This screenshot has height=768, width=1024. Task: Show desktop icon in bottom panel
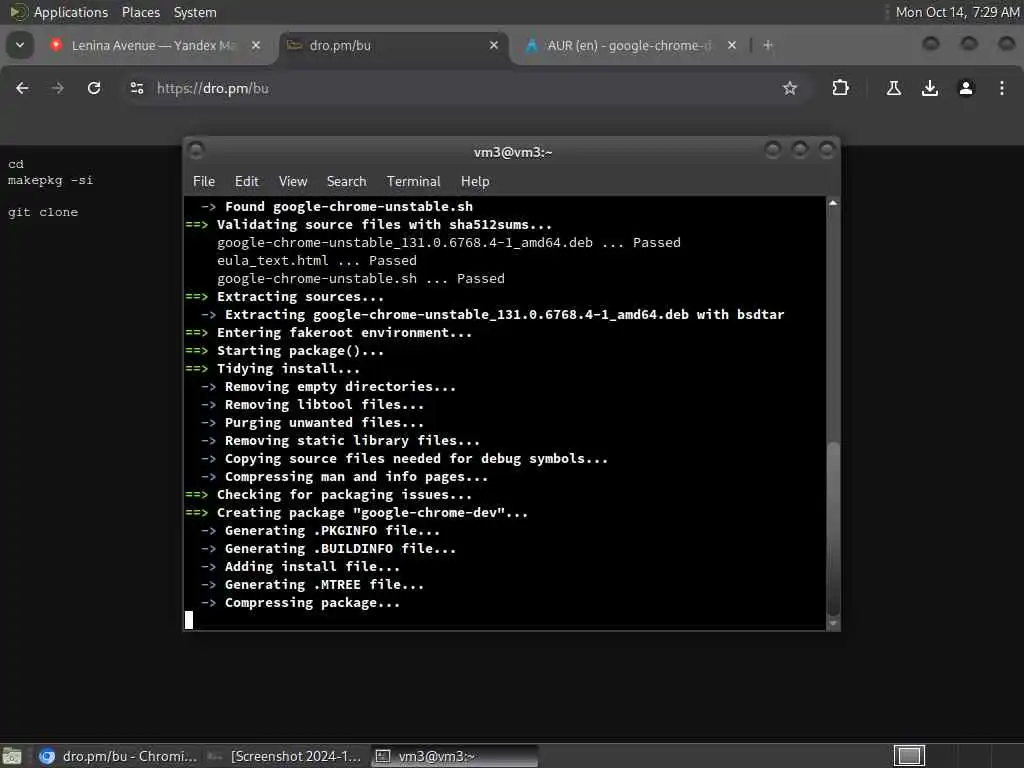click(x=12, y=756)
